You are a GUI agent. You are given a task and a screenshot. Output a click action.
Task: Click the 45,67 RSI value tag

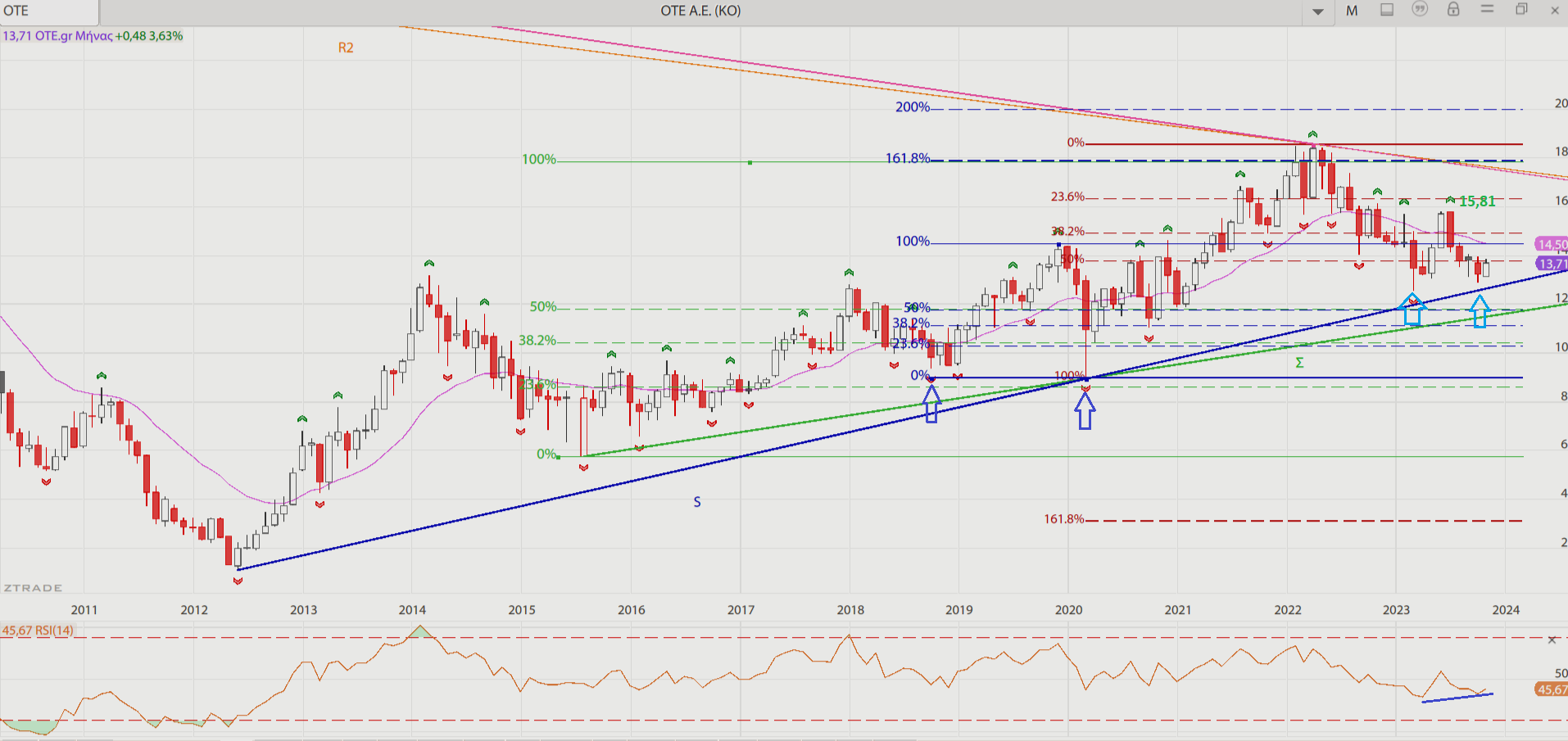click(1552, 689)
